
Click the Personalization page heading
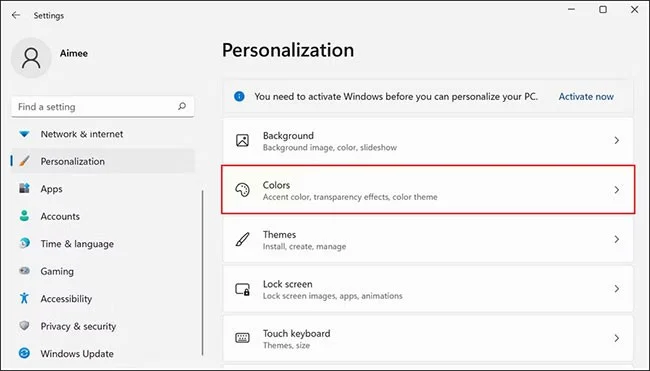tap(288, 50)
